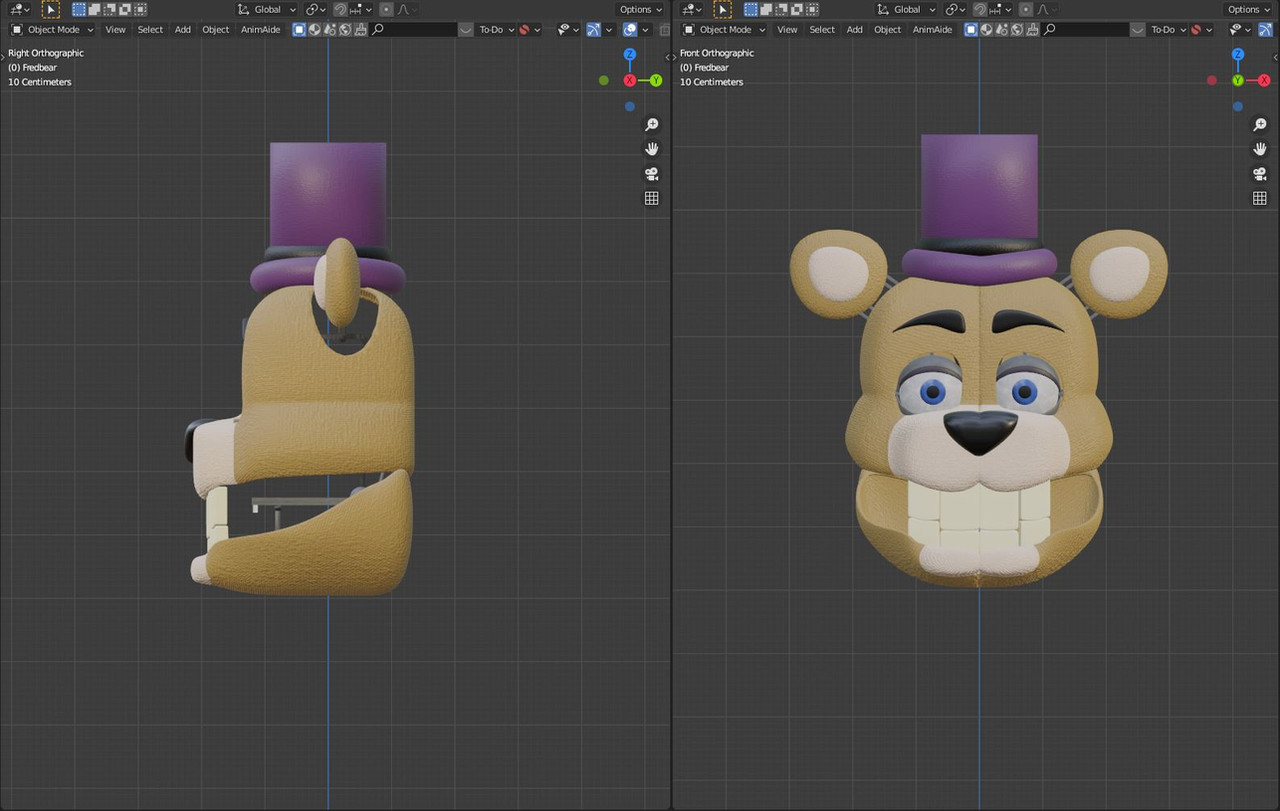1280x811 pixels.
Task: Toggle snapping magnet in front viewport header
Action: click(x=981, y=9)
